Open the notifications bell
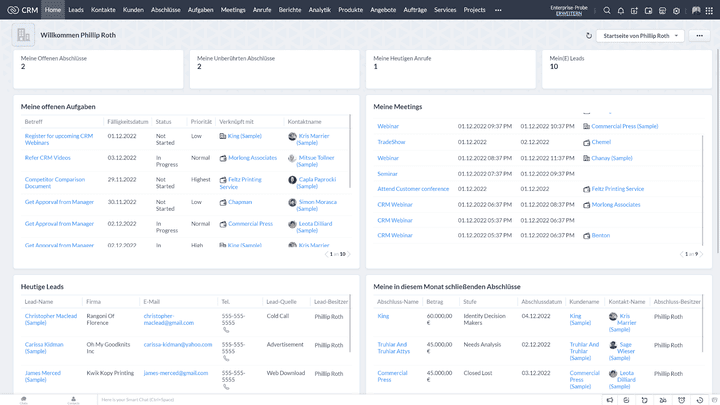Image resolution: width=720 pixels, height=405 pixels. 620,10
